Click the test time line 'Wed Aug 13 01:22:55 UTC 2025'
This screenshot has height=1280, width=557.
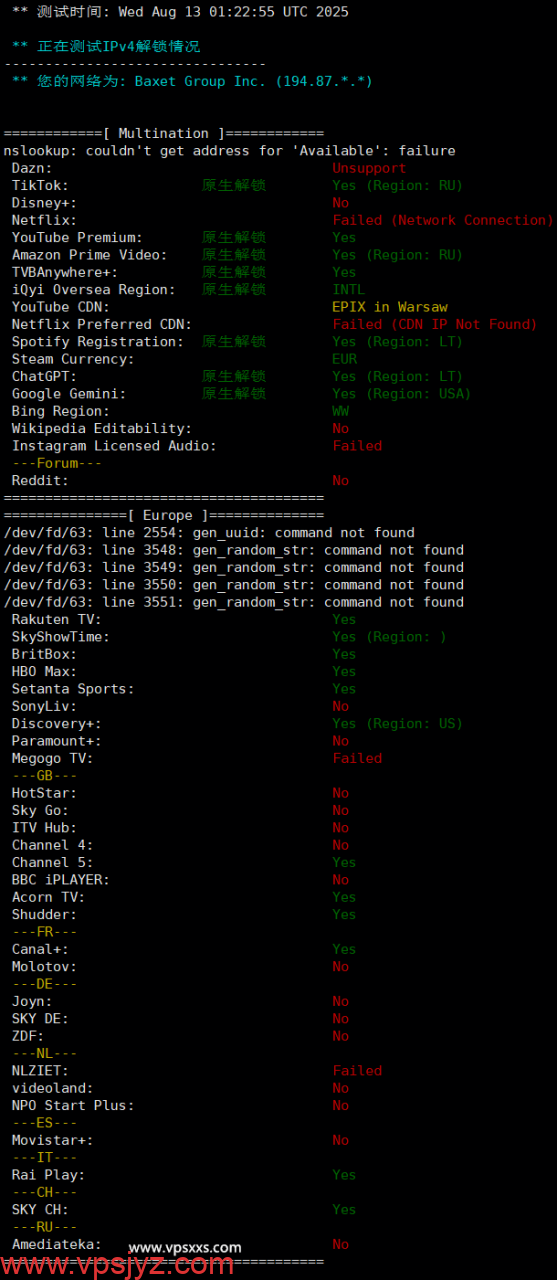[x=233, y=12]
